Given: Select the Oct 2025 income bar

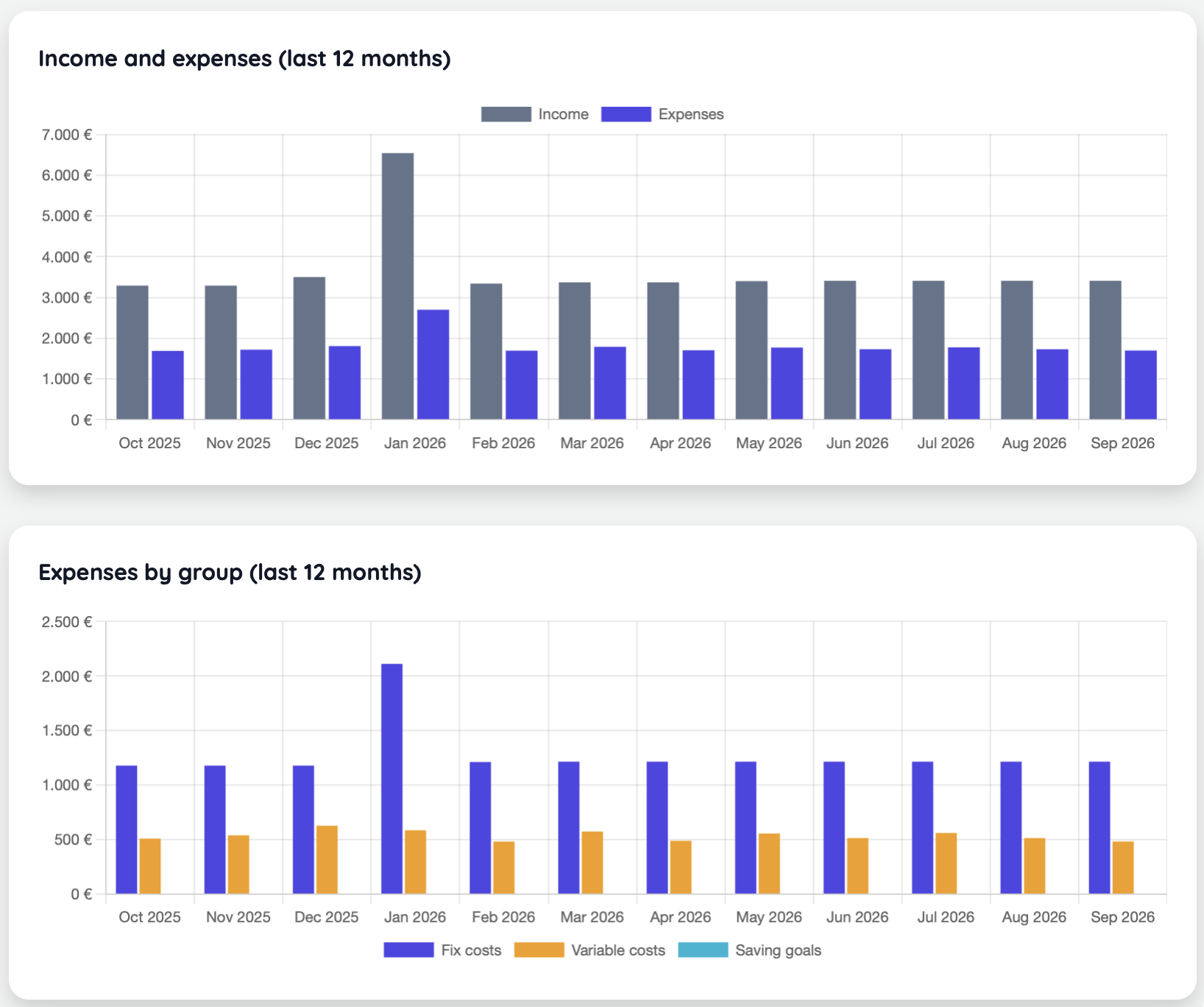Looking at the screenshot, I should point(132,353).
